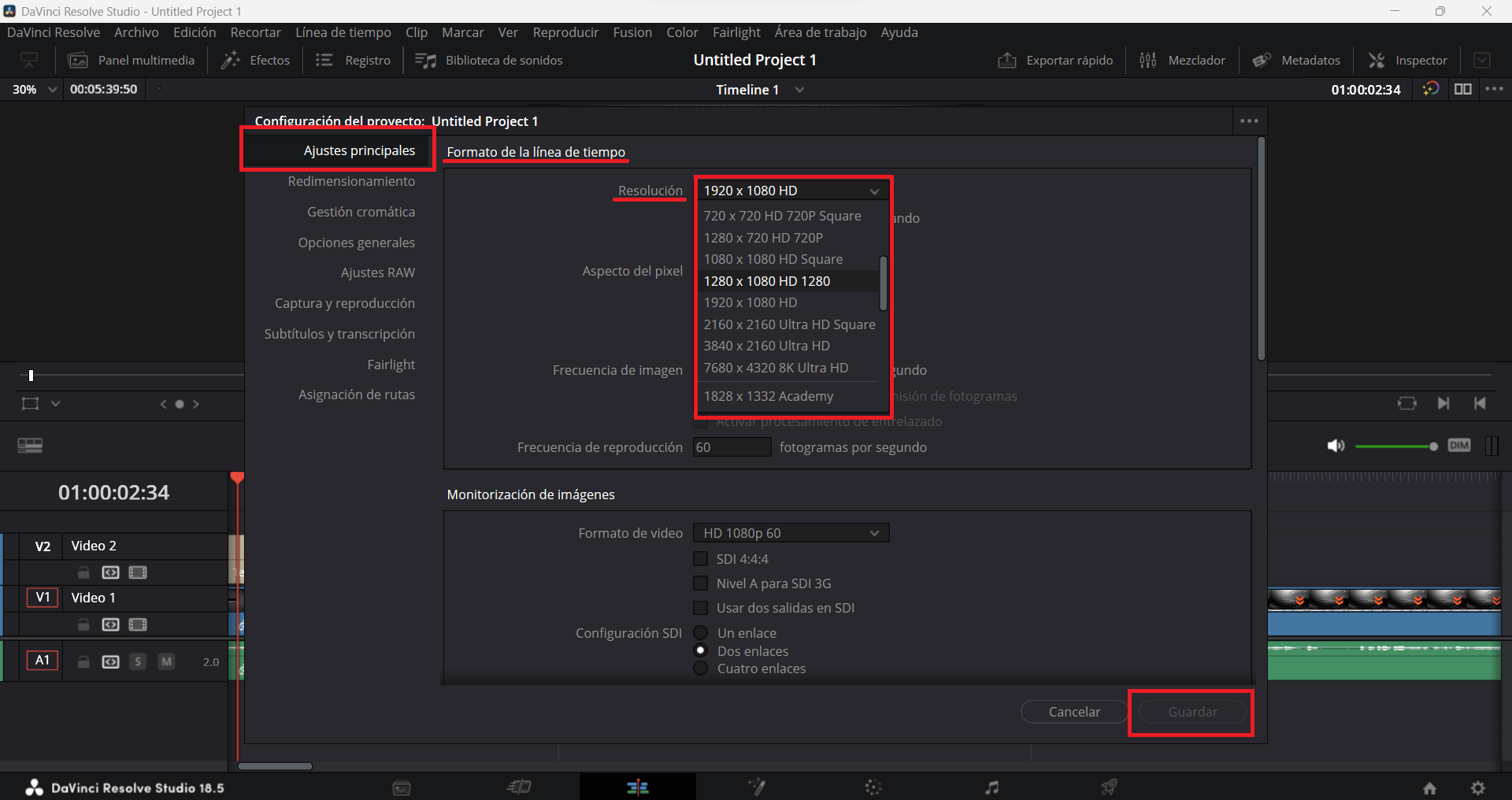The height and width of the screenshot is (800, 1512).
Task: Choose 1280 x 720 HD 720P resolution
Action: pos(789,238)
